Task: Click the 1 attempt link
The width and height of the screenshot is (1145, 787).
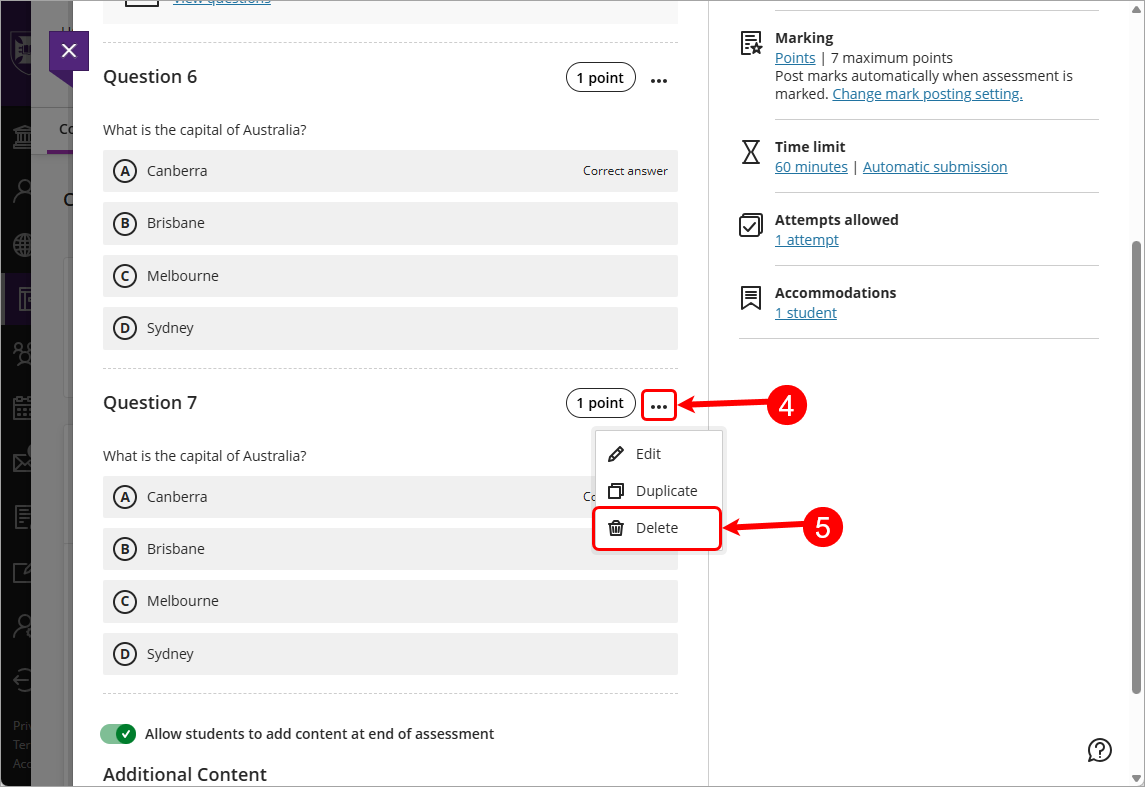Action: tap(807, 240)
